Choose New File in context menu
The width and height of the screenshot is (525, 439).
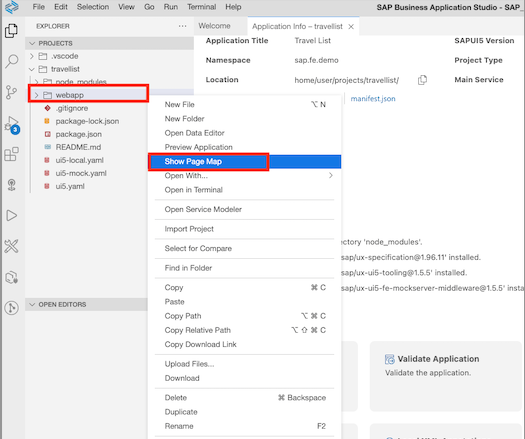click(x=244, y=104)
